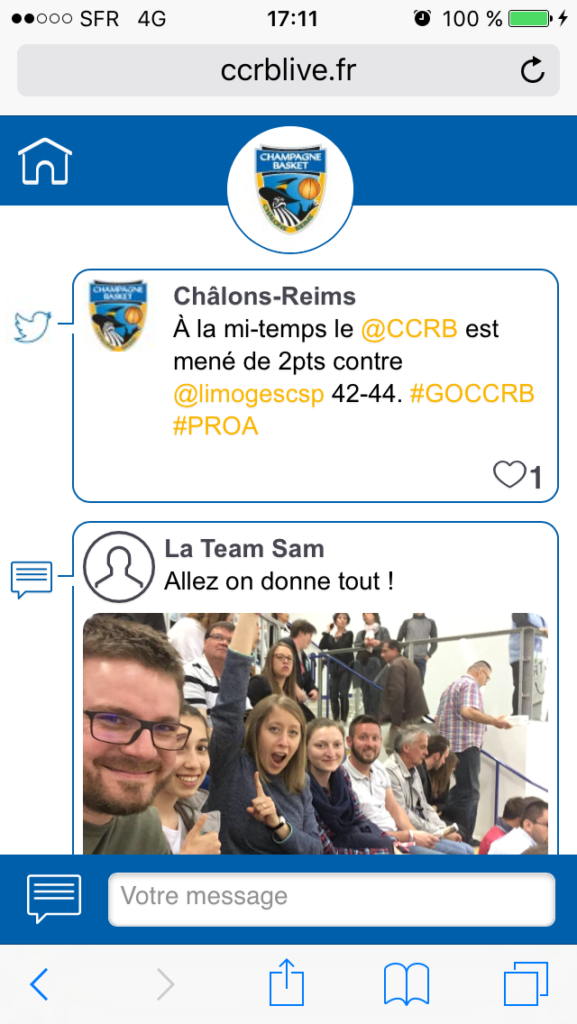Open Safari bookmarks book icon
This screenshot has height=1024, width=577.
[407, 984]
